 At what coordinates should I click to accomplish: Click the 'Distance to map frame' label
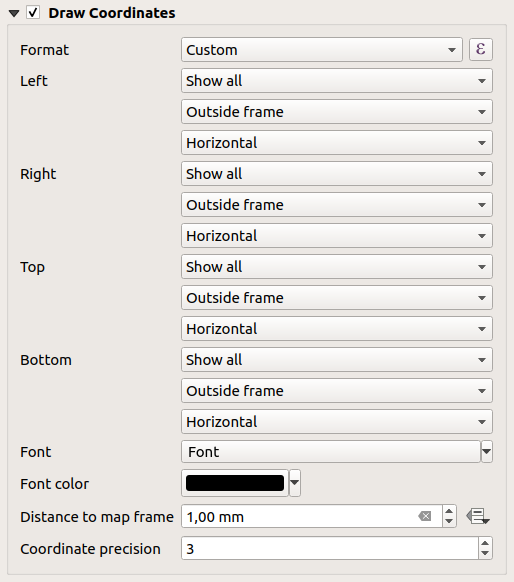pyautogui.click(x=97, y=517)
